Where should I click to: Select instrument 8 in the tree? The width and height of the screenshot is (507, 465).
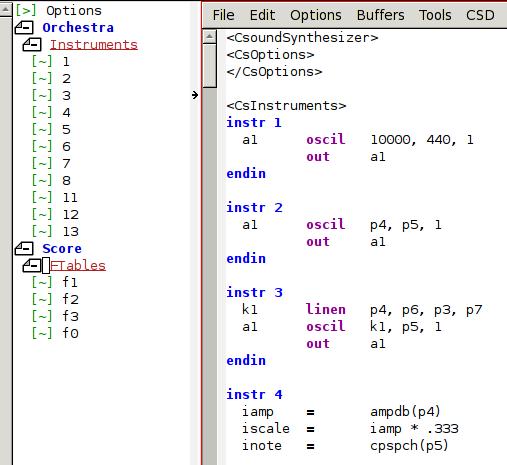tap(66, 180)
